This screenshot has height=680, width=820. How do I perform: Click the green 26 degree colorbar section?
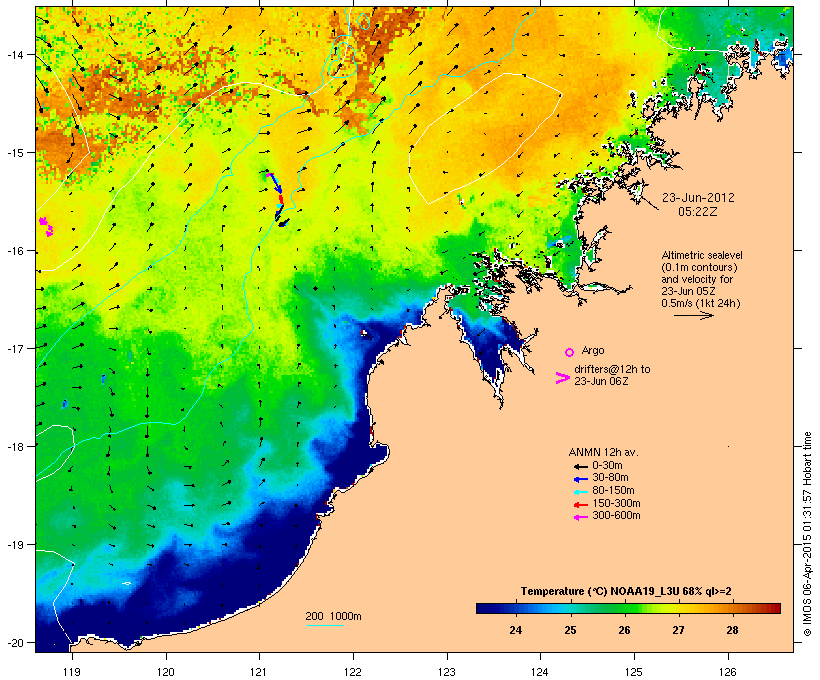625,608
